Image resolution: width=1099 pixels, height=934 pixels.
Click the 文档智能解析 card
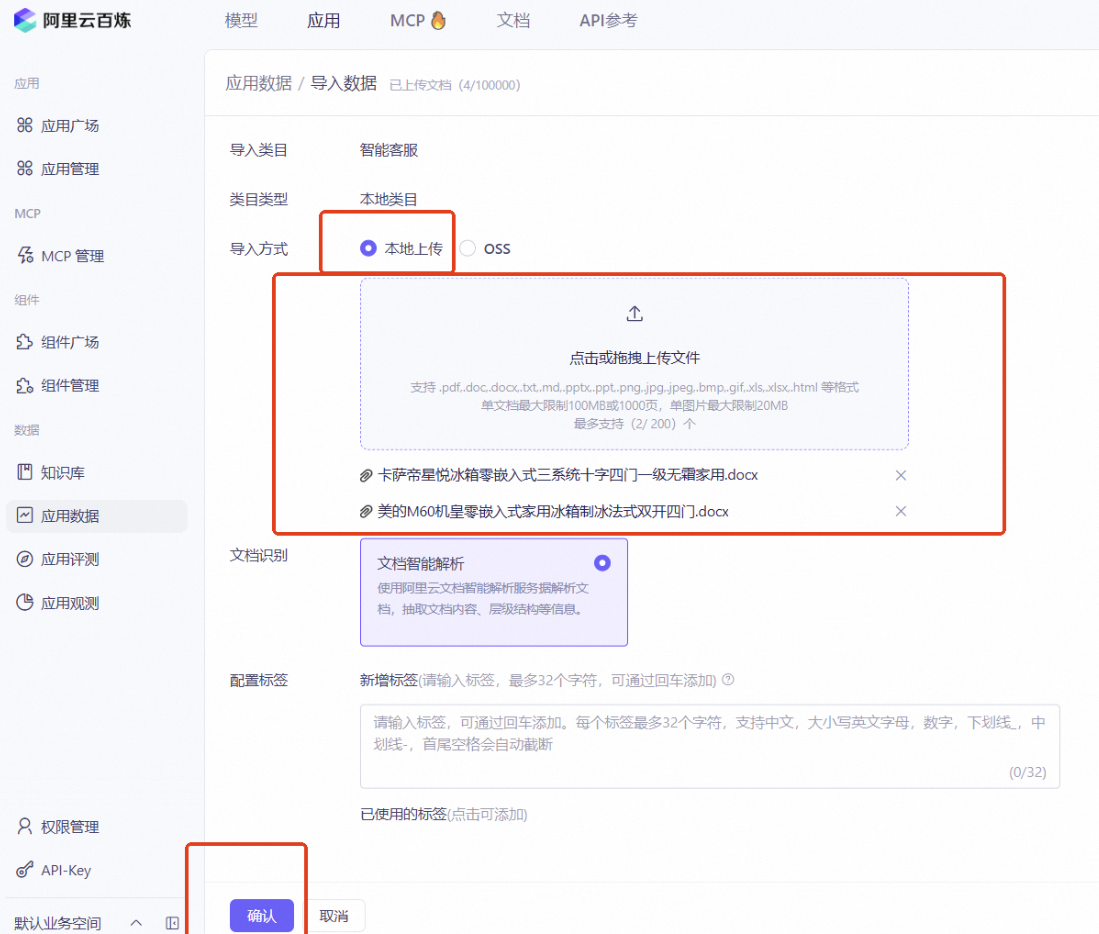pyautogui.click(x=493, y=592)
